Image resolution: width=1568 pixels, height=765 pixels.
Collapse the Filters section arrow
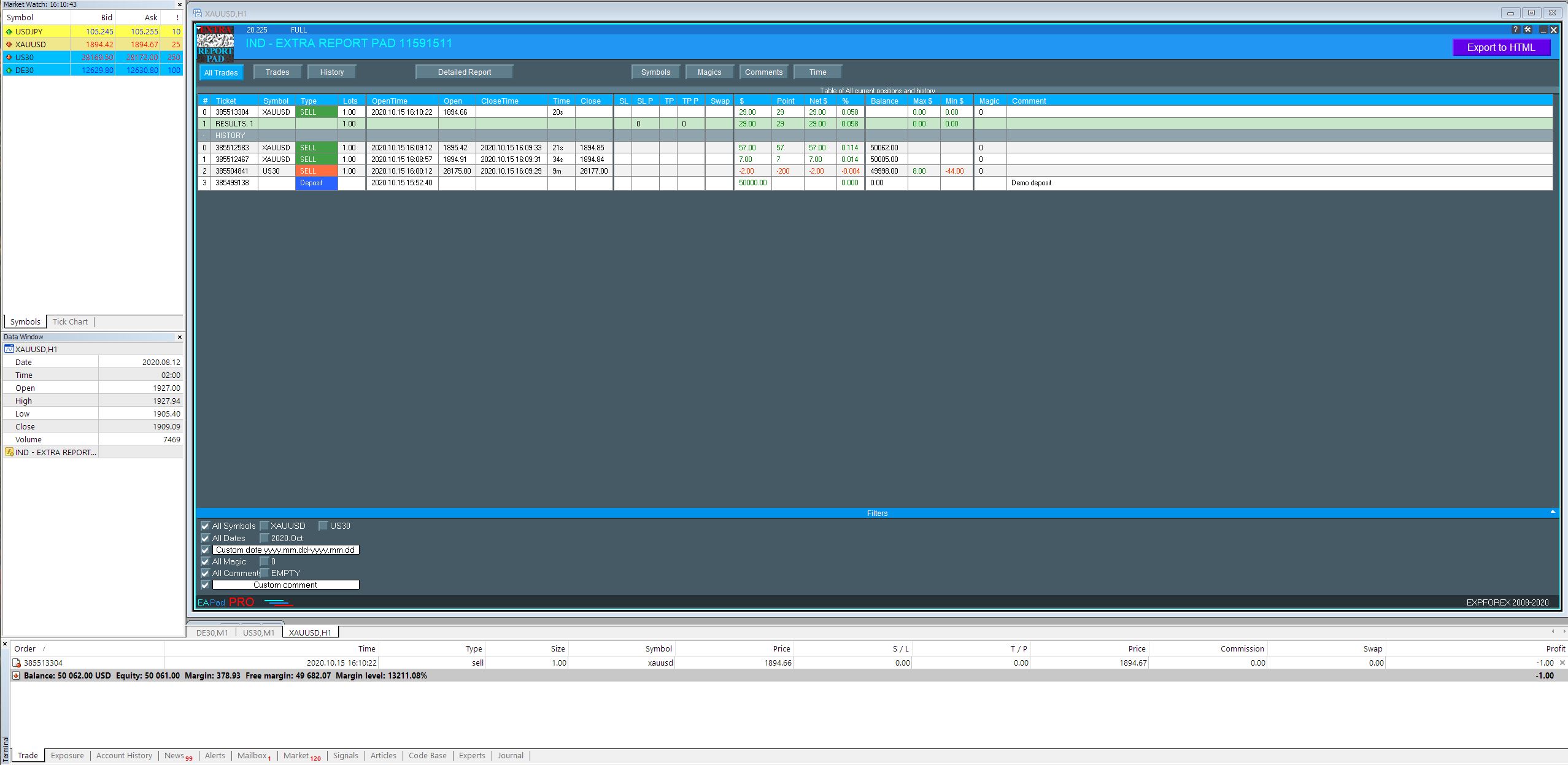[1553, 512]
